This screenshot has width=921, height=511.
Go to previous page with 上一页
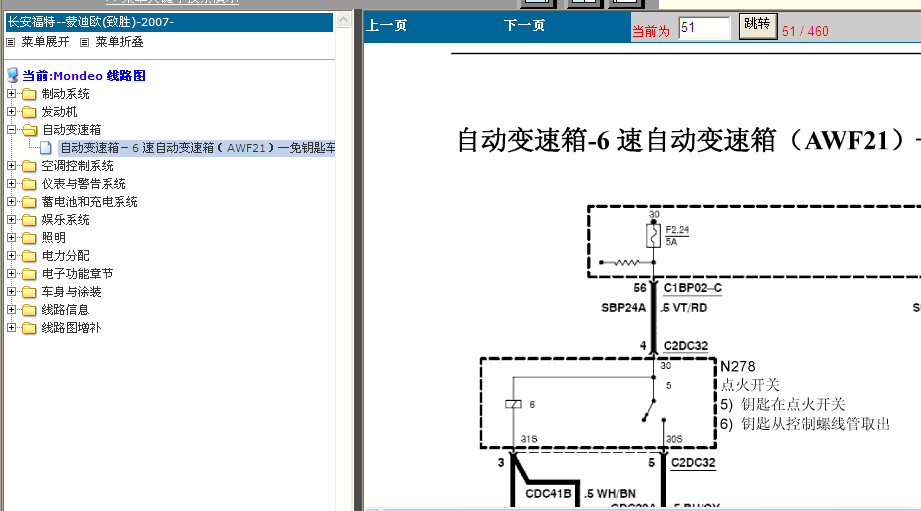(x=386, y=26)
